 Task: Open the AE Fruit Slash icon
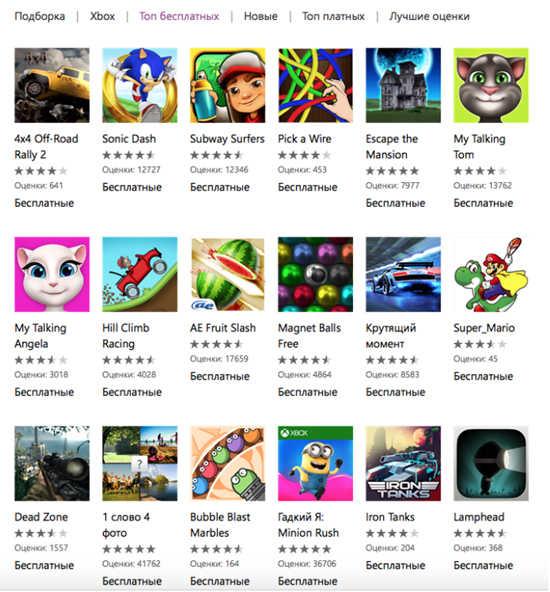[228, 274]
